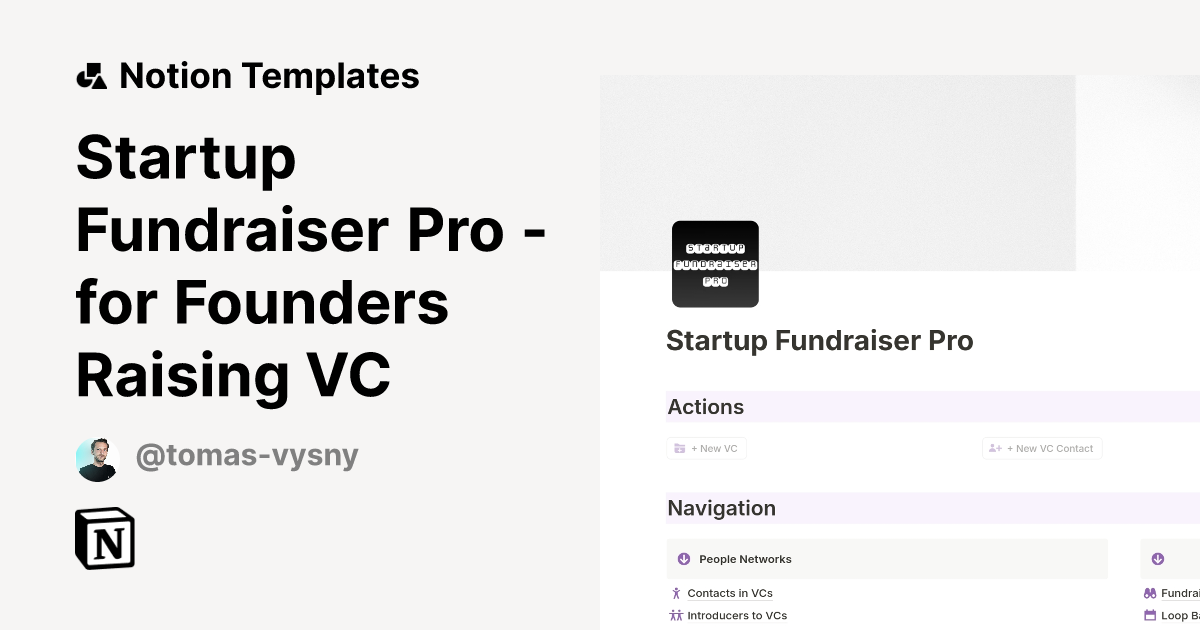
Task: Click the person-plus icon beside New VC Contact
Action: (995, 448)
